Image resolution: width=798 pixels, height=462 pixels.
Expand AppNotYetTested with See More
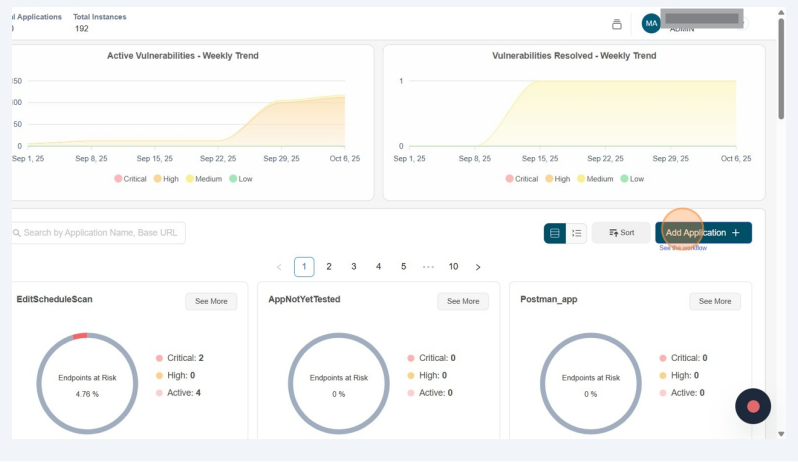coord(463,301)
